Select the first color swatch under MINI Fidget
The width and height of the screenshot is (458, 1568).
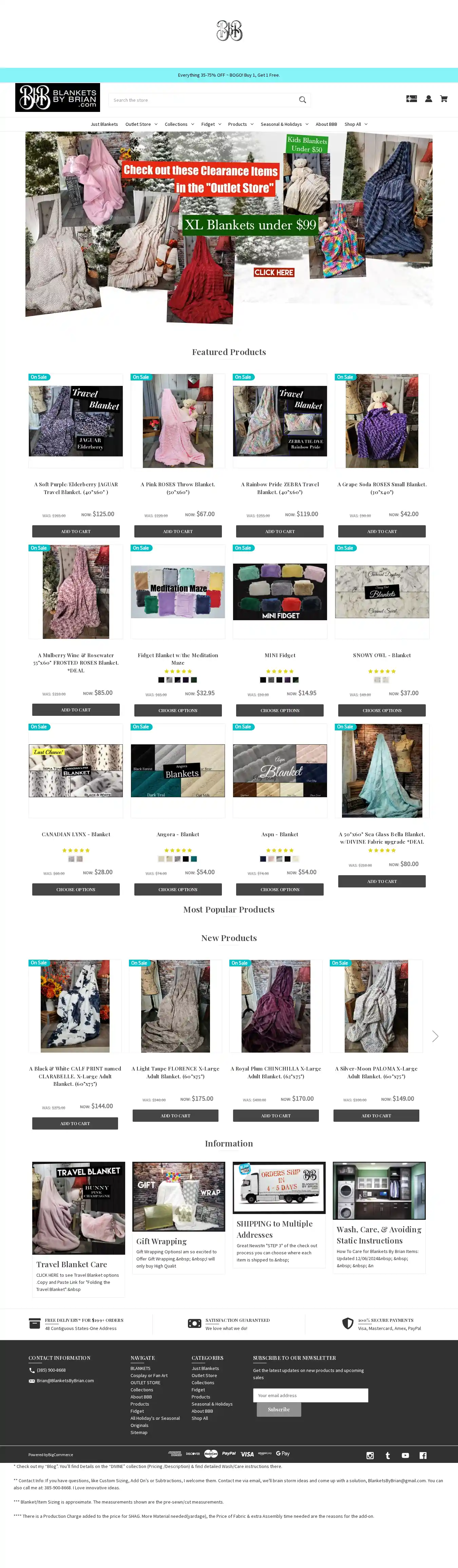coord(263,680)
